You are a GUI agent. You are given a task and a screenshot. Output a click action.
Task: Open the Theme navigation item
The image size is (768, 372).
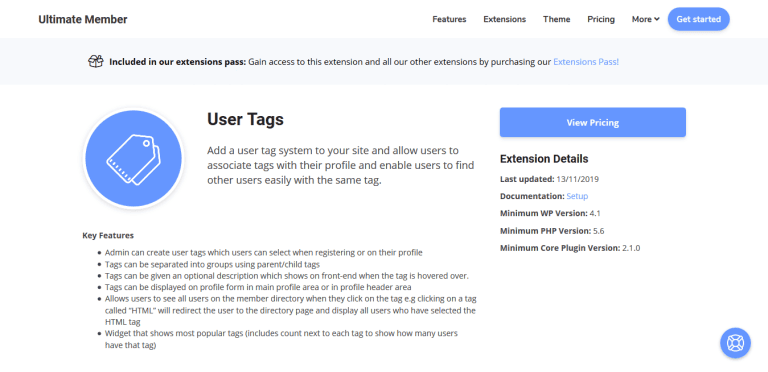(556, 19)
